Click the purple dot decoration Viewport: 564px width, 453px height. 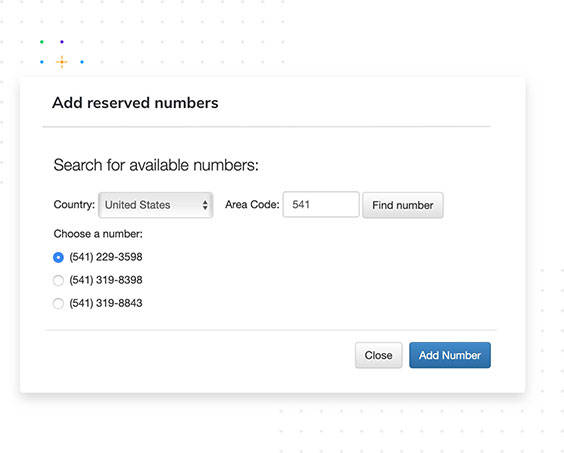(x=62, y=42)
